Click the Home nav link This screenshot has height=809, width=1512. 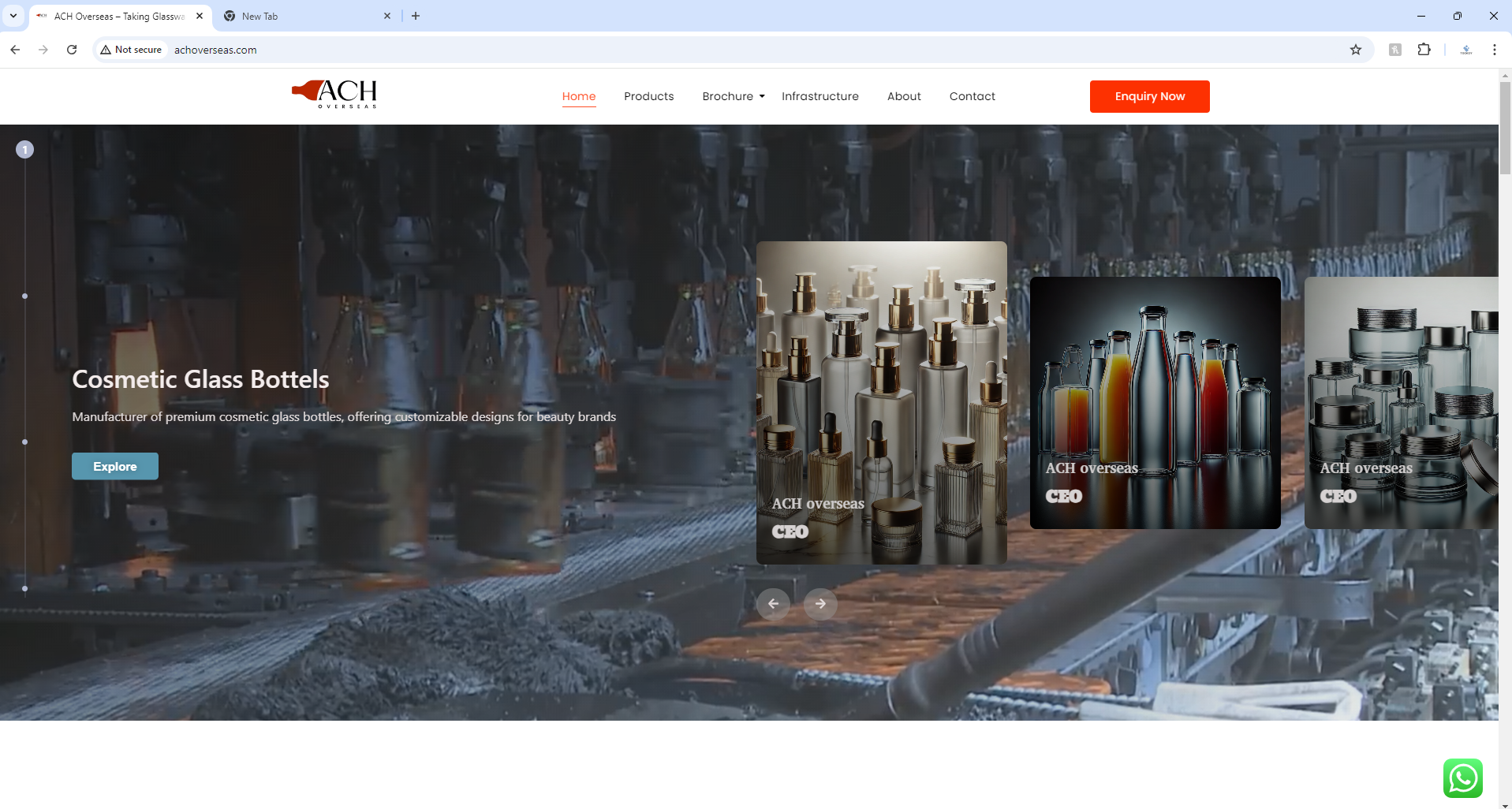click(579, 96)
